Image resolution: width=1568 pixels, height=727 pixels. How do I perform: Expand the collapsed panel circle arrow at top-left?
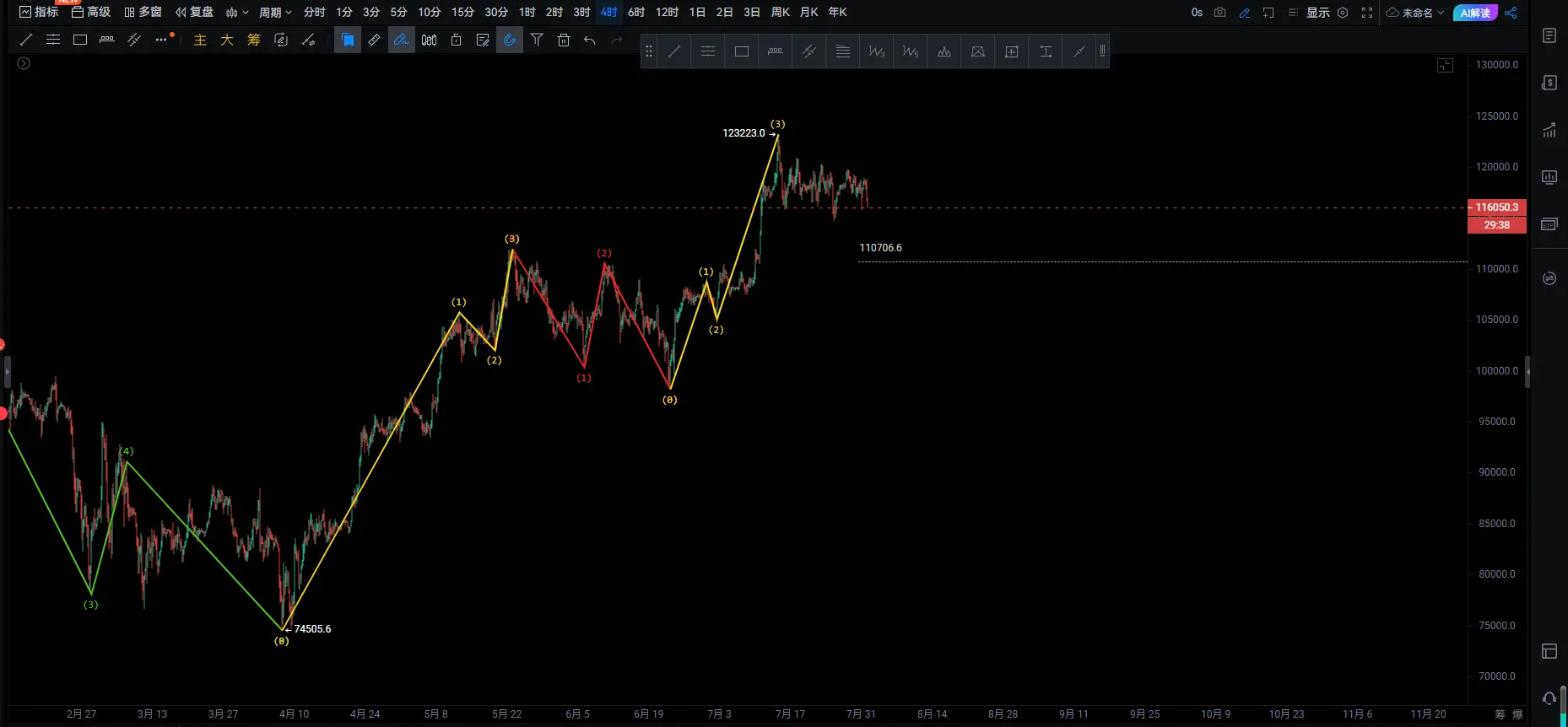coord(24,63)
